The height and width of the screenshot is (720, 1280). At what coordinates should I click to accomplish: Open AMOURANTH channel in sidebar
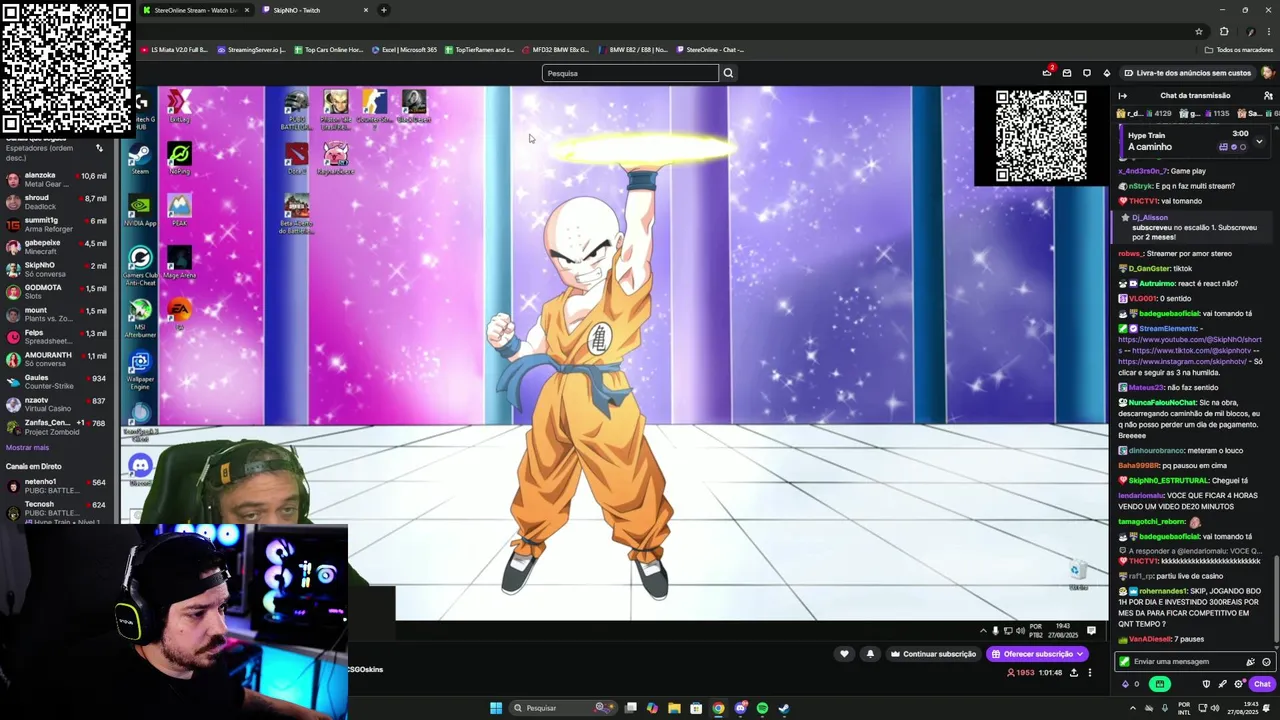click(58, 359)
